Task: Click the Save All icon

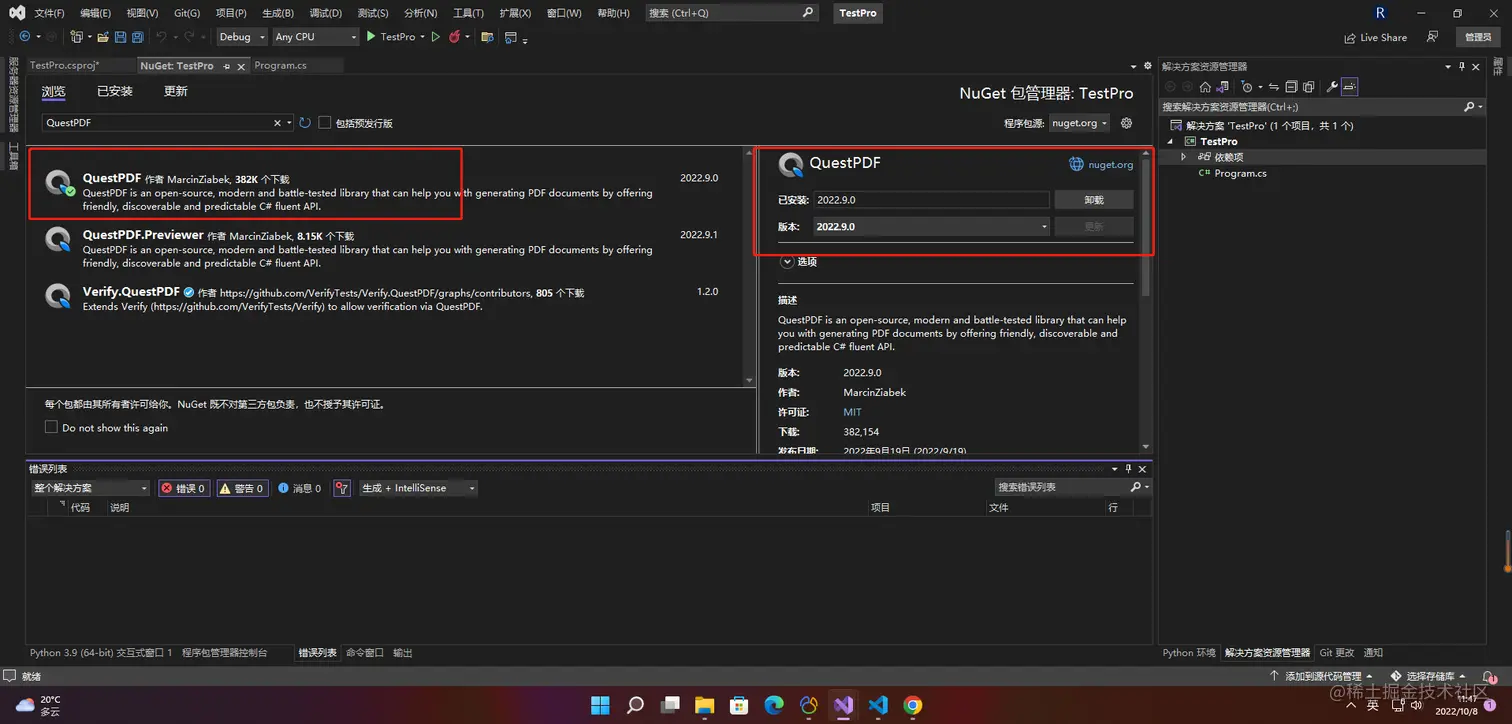Action: click(138, 37)
